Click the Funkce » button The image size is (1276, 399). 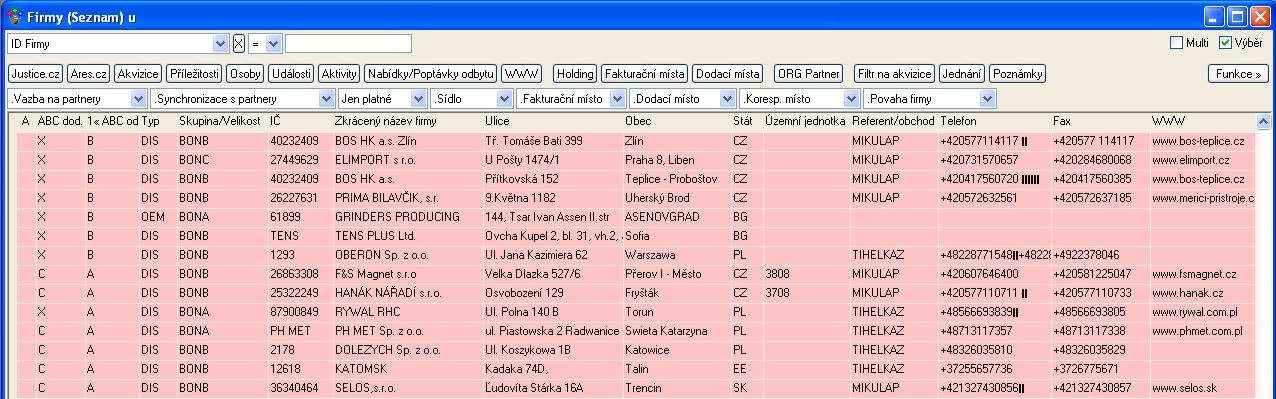pyautogui.click(x=1238, y=74)
